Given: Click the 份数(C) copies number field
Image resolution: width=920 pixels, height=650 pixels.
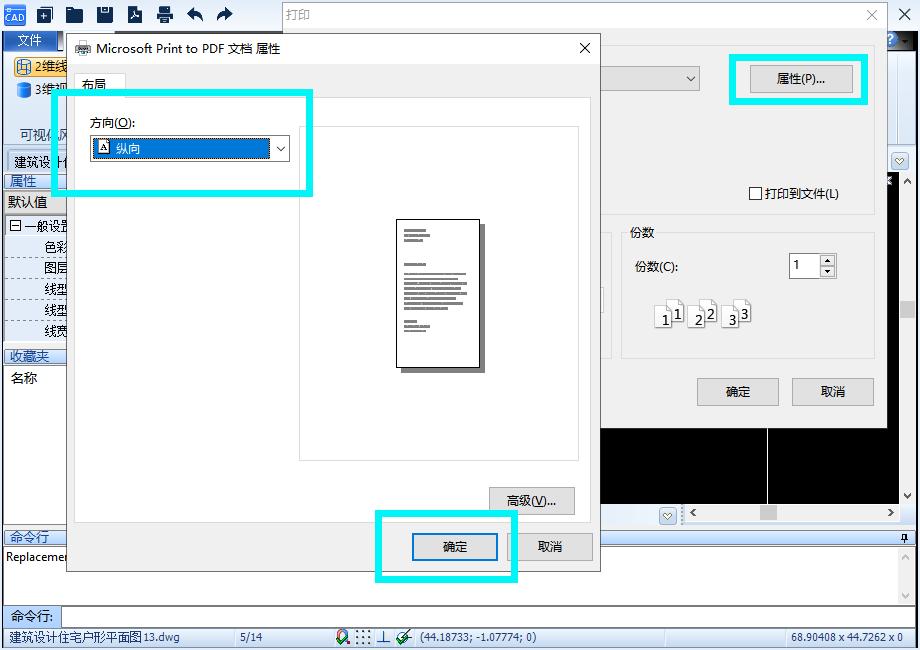Looking at the screenshot, I should [x=804, y=266].
